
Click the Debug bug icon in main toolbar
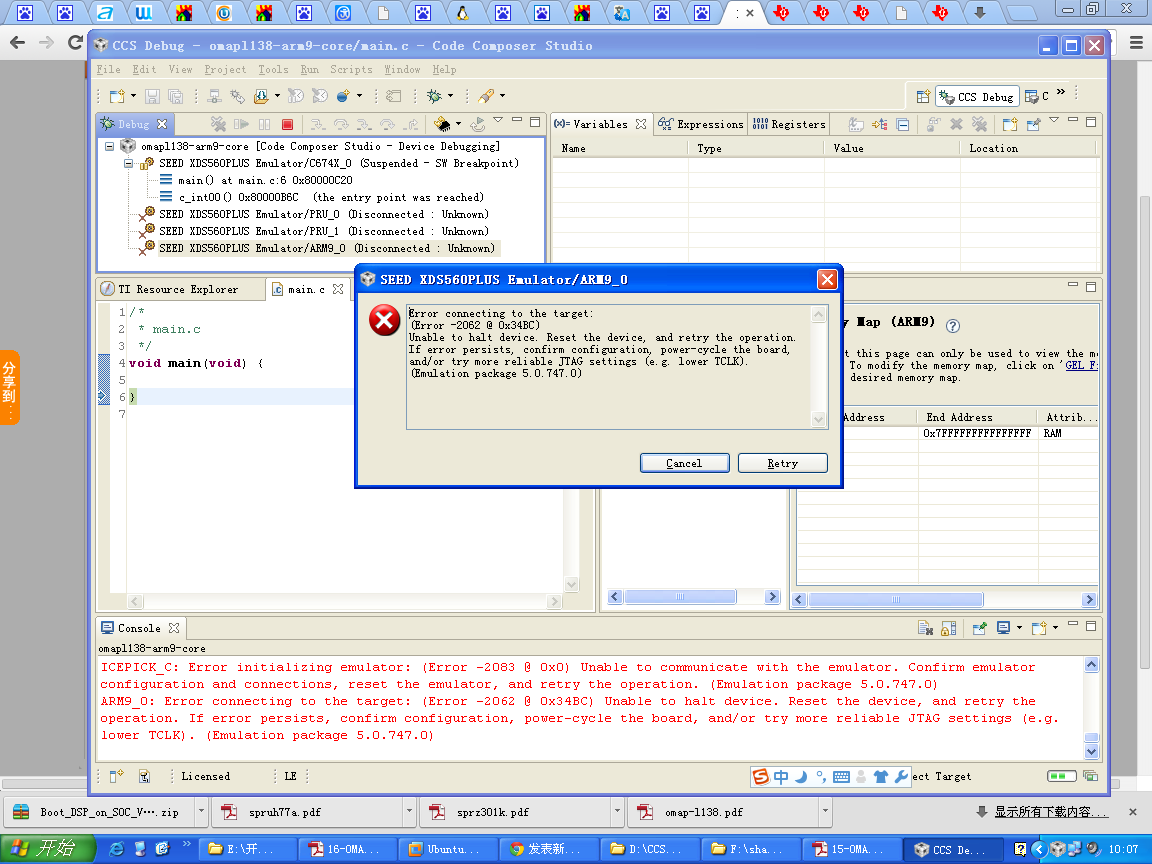434,96
